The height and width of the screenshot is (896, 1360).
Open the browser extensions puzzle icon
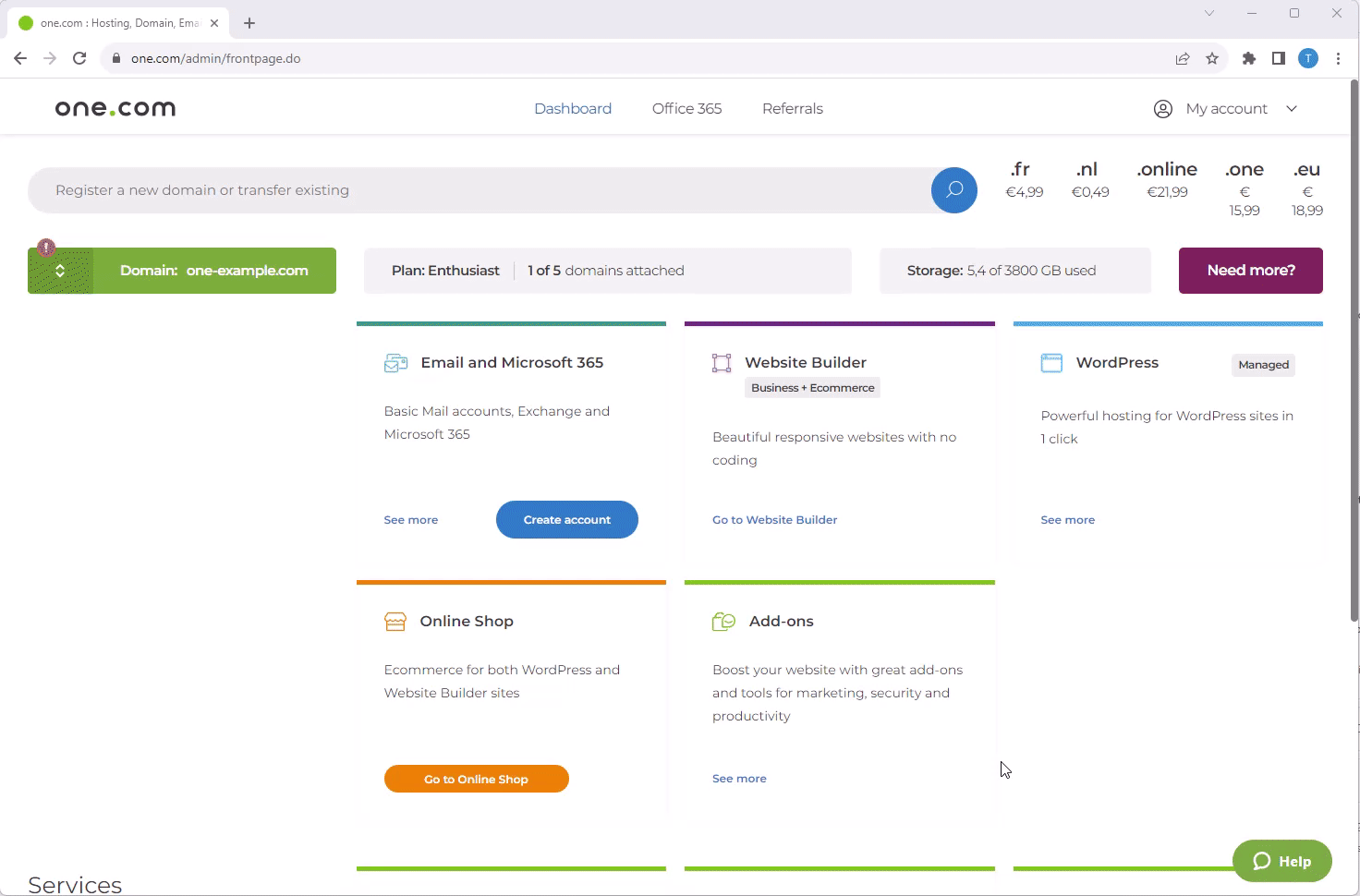coord(1249,58)
